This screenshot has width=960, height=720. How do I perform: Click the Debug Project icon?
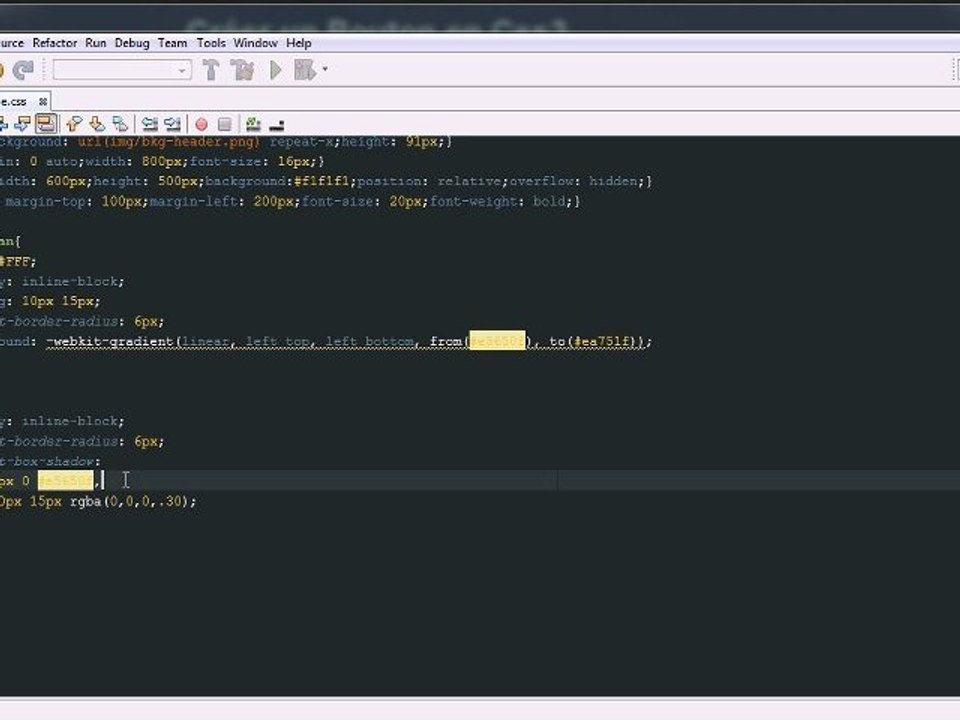pos(305,70)
